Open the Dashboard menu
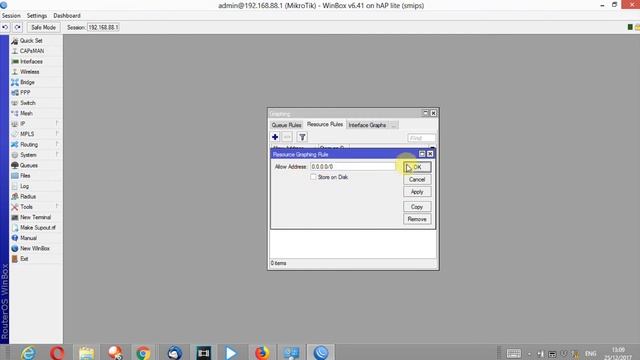This screenshot has width=640, height=360. [67, 16]
